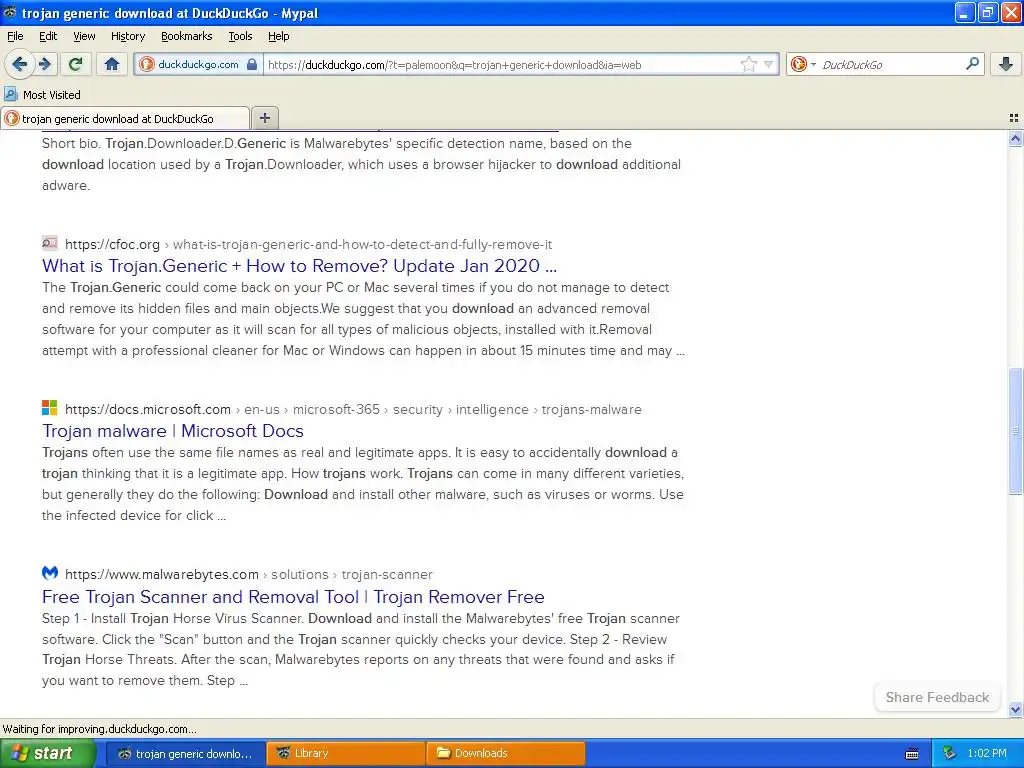Go back with the Back arrow
This screenshot has width=1024, height=768.
19,64
